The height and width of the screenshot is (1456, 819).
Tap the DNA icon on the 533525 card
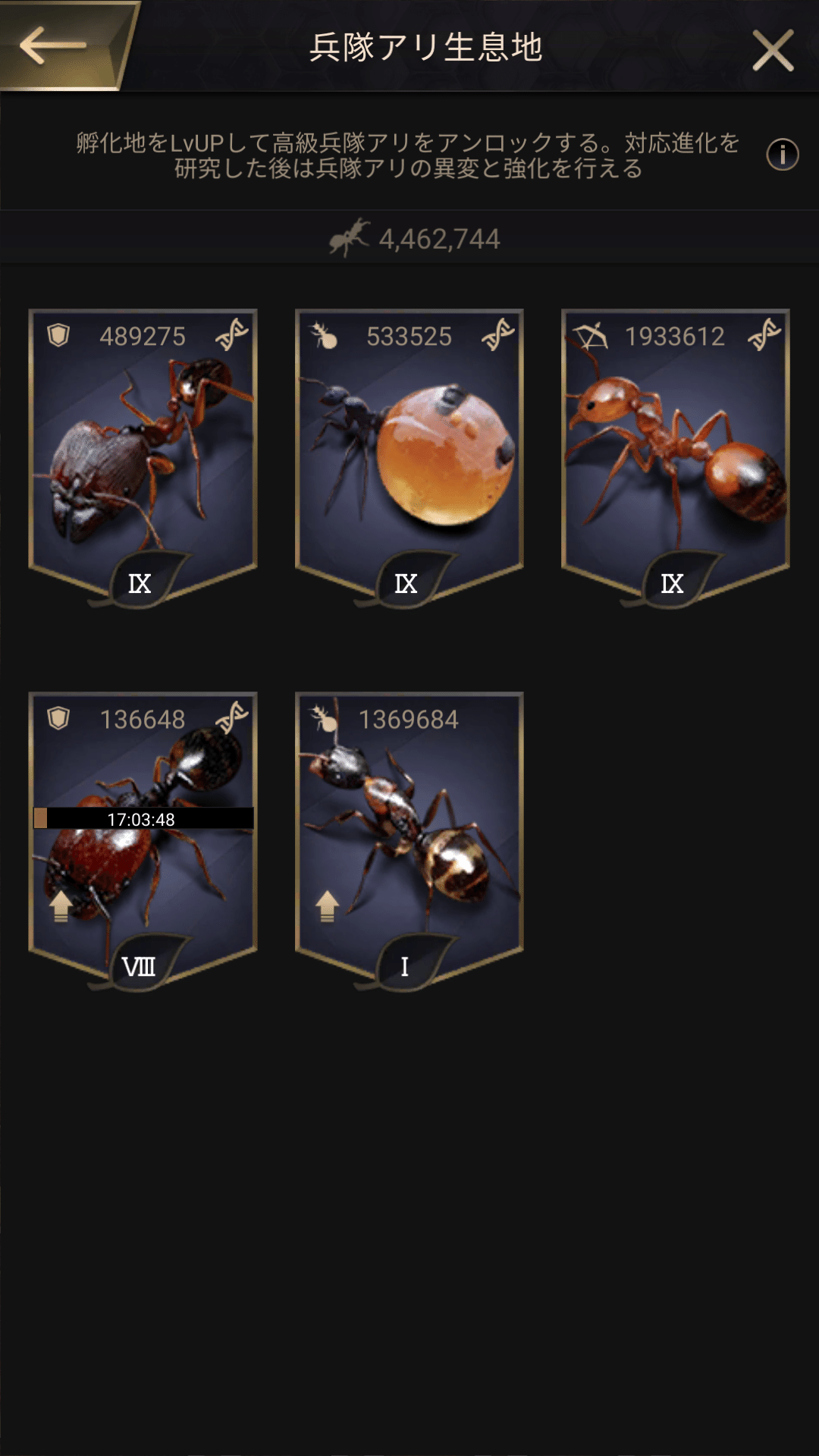coord(498,334)
